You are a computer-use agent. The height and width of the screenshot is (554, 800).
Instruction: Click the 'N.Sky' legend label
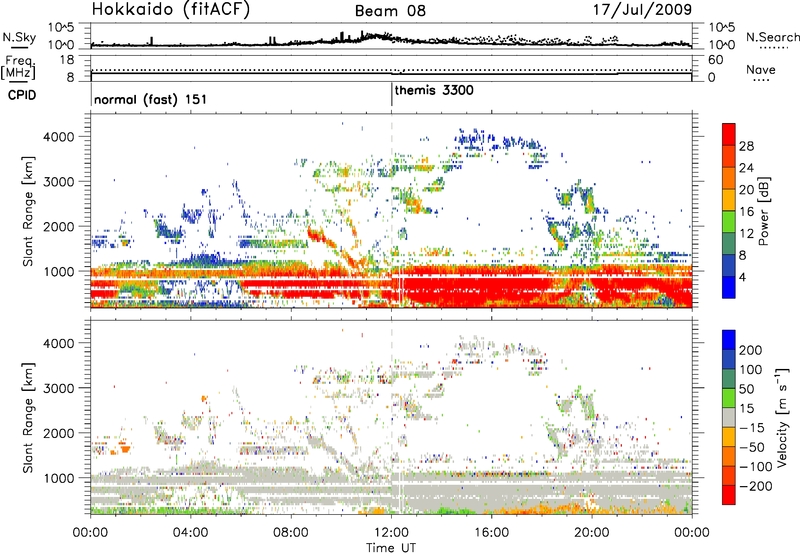[x=19, y=37]
